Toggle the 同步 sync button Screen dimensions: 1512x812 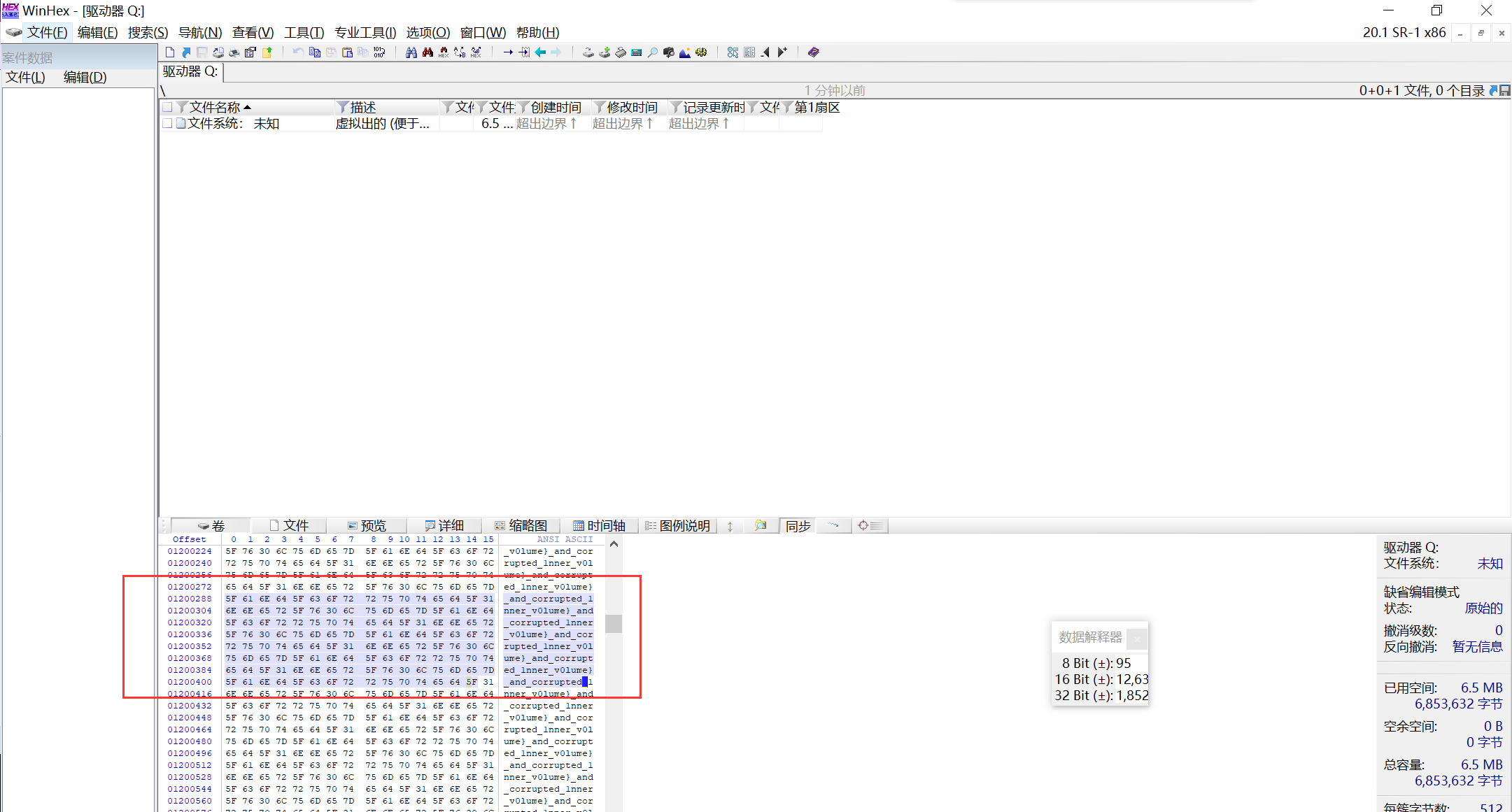798,526
